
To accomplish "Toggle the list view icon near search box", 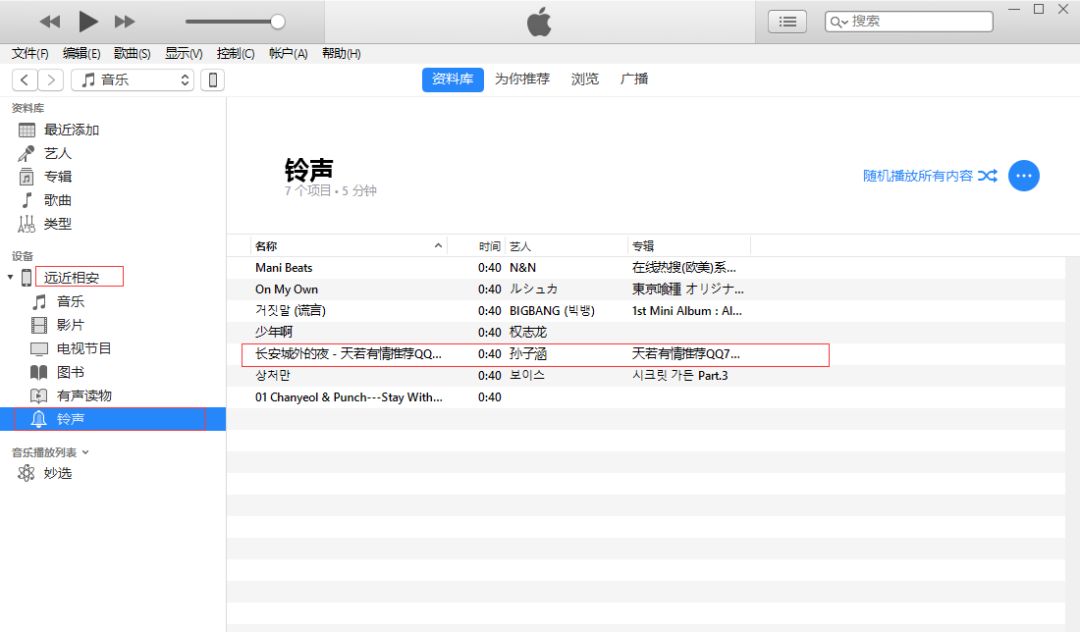I will 786,20.
